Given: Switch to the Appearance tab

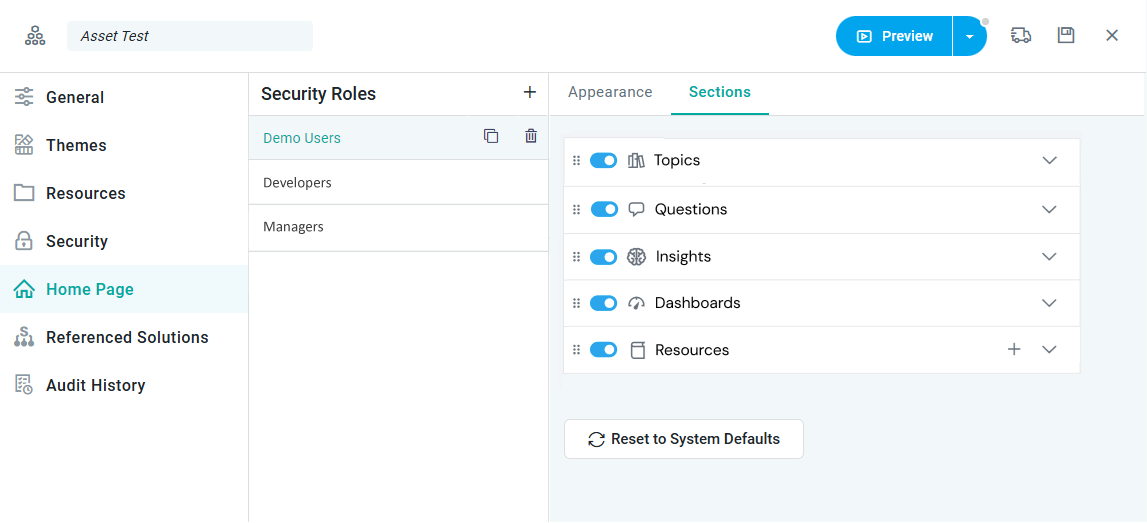Looking at the screenshot, I should coord(610,92).
